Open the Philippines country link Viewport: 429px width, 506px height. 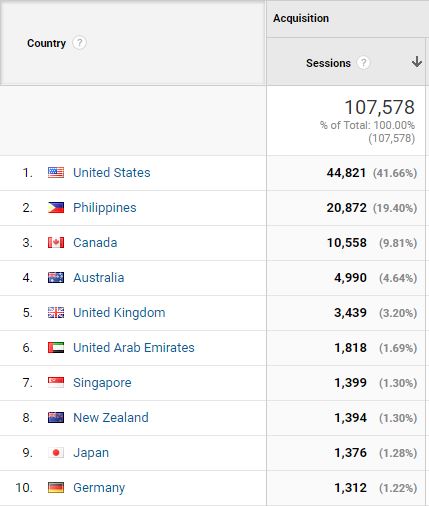105,208
